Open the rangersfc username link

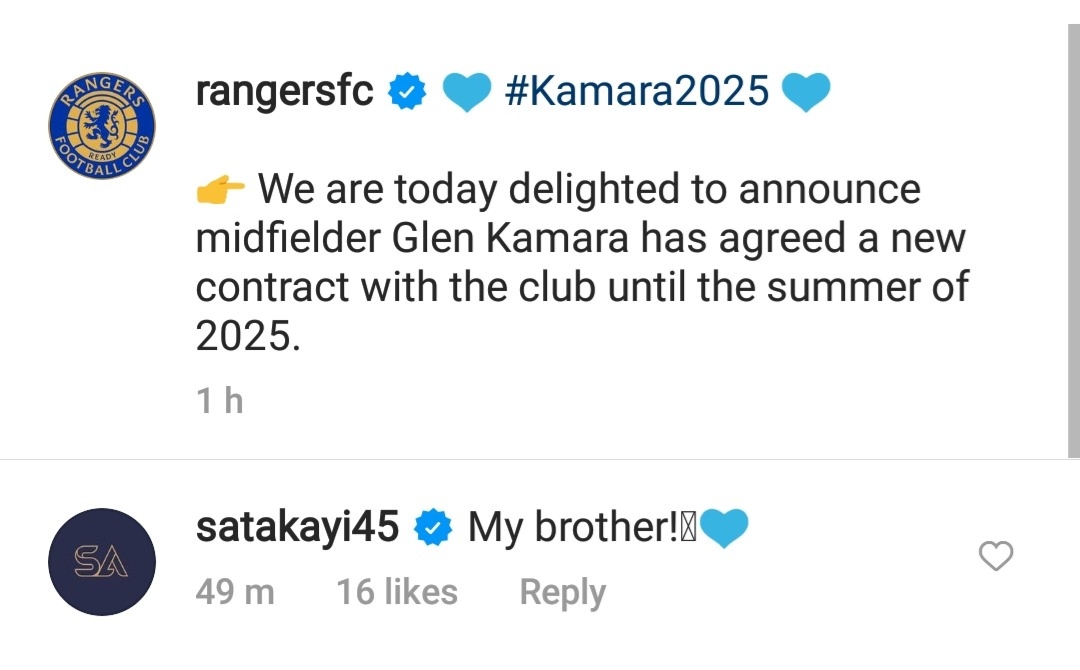pyautogui.click(x=284, y=91)
